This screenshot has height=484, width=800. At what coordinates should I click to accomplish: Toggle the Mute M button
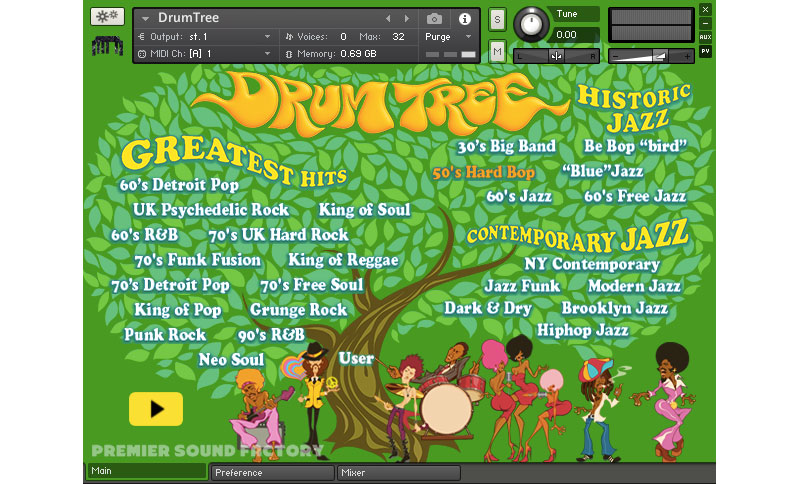(497, 52)
